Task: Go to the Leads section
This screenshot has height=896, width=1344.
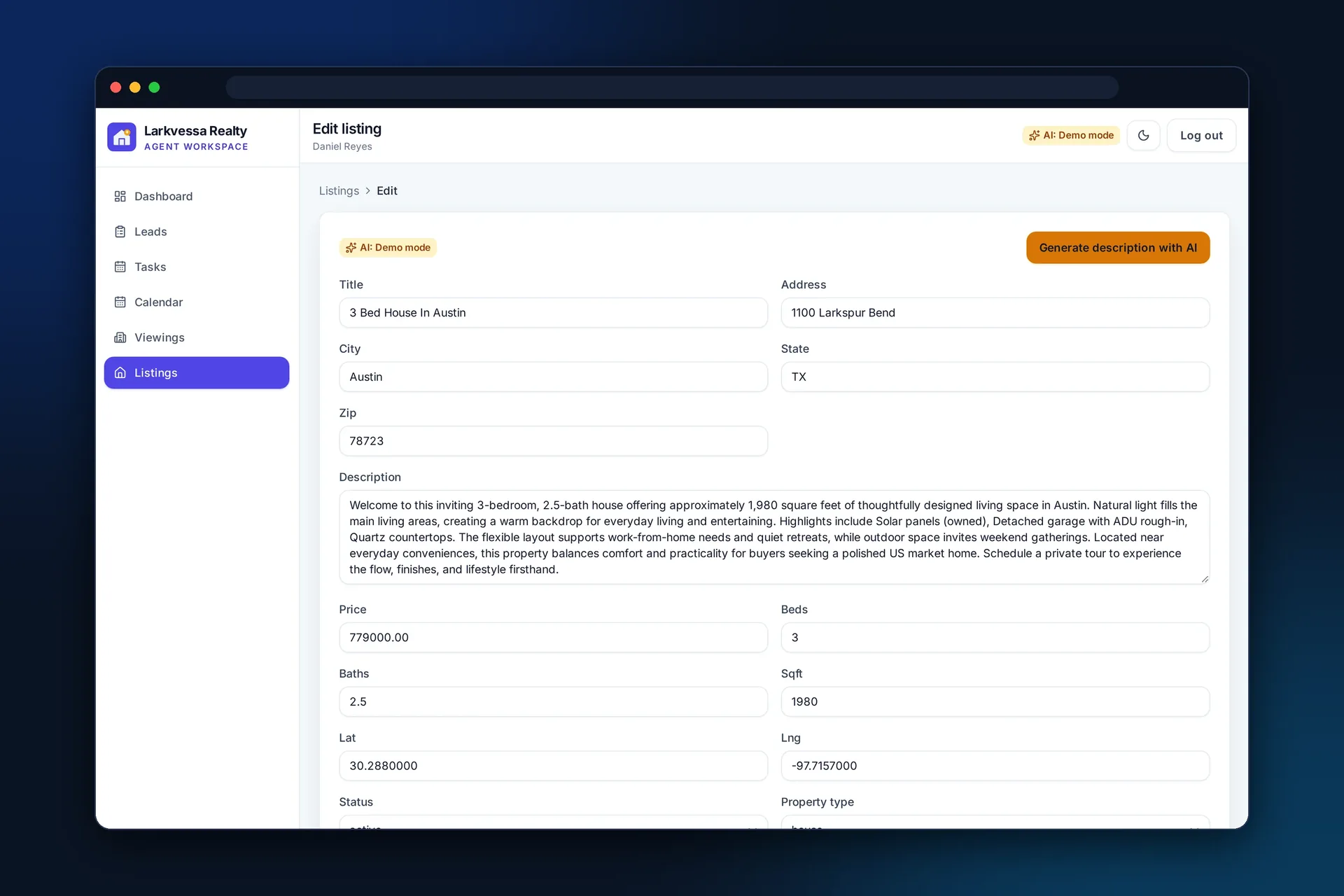Action: [197, 232]
